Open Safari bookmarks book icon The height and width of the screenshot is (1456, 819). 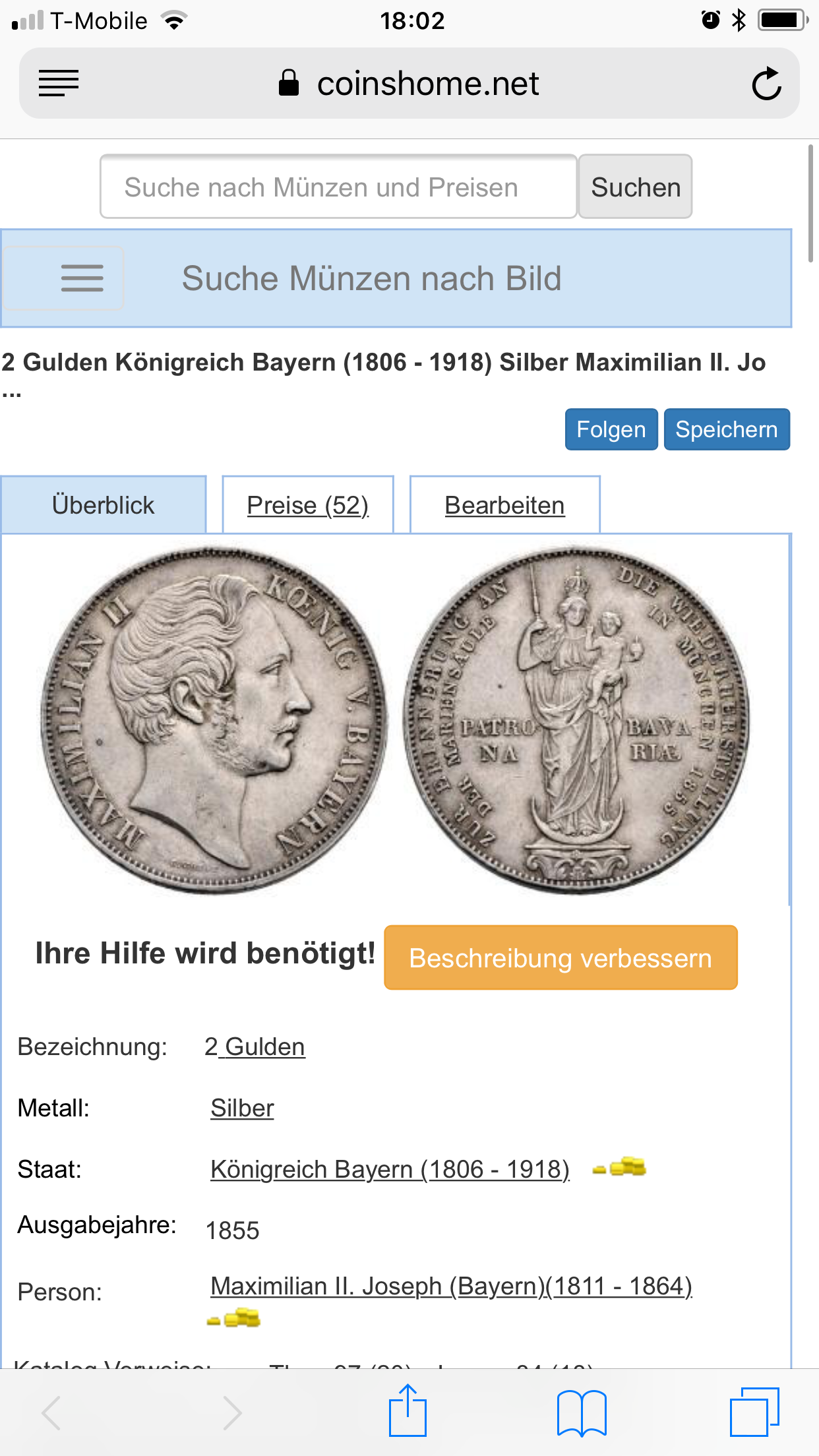coord(582,1412)
